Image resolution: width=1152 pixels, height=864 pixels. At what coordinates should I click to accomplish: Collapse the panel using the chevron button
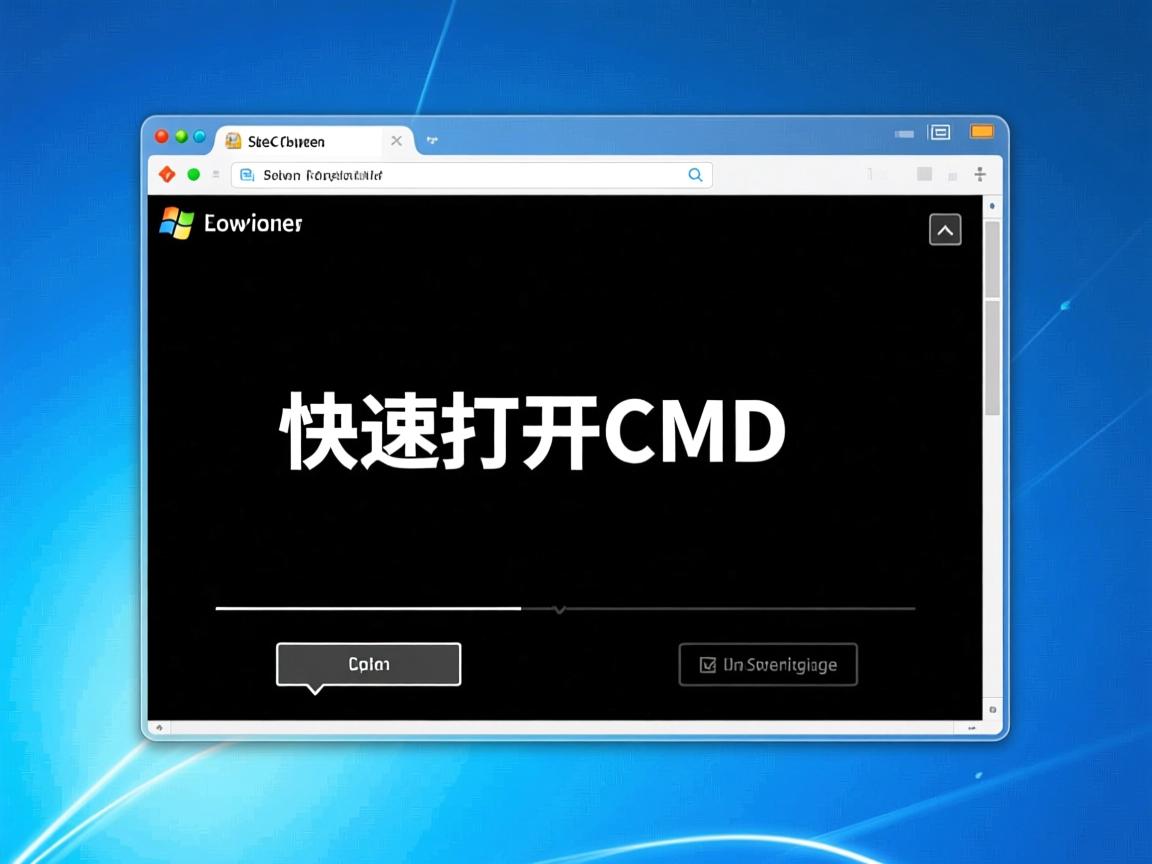[x=945, y=229]
